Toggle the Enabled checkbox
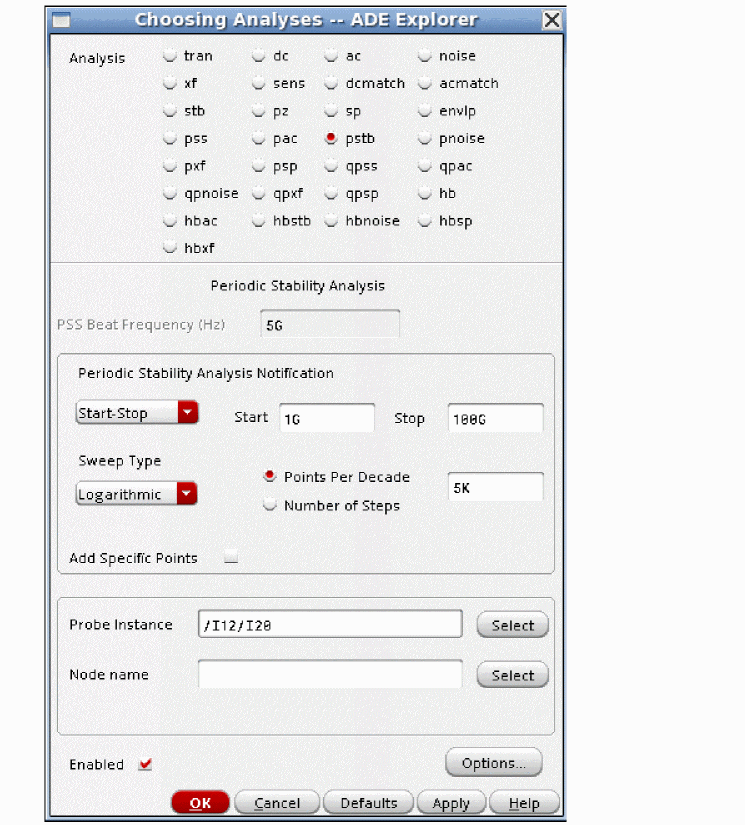This screenshot has width=745, height=825. click(x=145, y=764)
